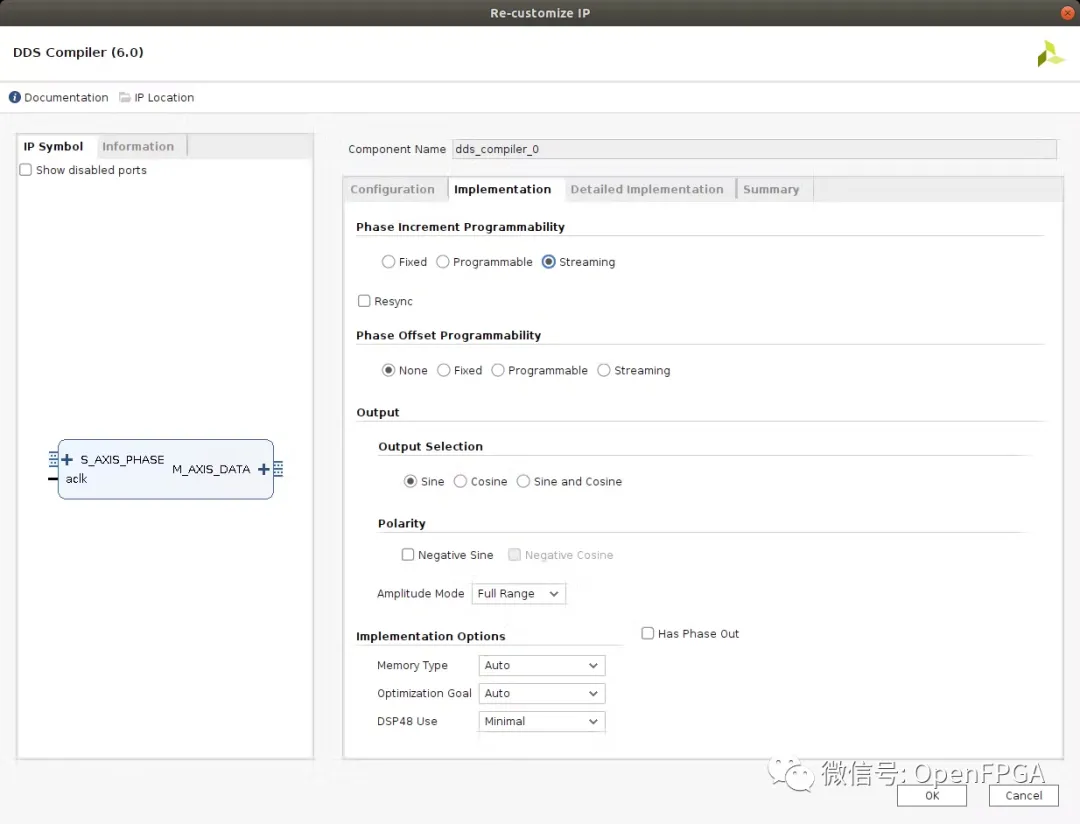Select Programmable phase offset radio button
Image resolution: width=1080 pixels, height=824 pixels.
pos(497,370)
